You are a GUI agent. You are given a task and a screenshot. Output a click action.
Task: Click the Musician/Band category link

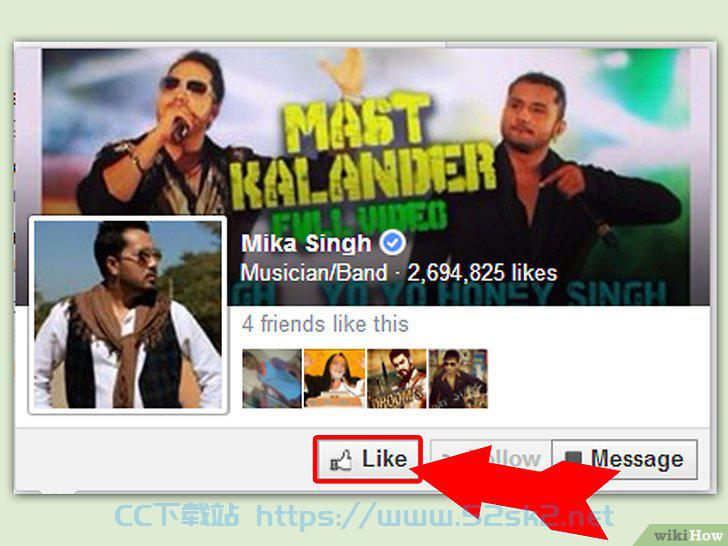point(314,273)
